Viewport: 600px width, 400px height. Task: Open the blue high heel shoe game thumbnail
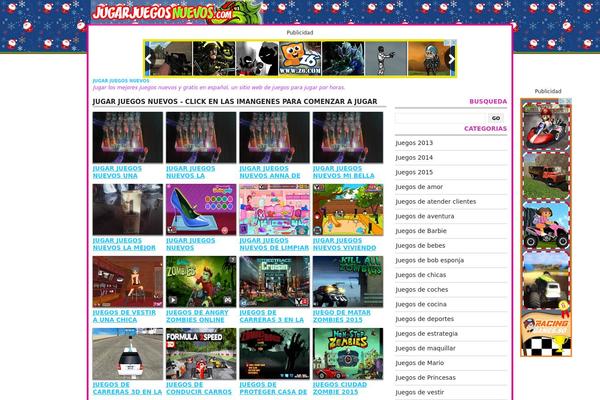(x=201, y=210)
